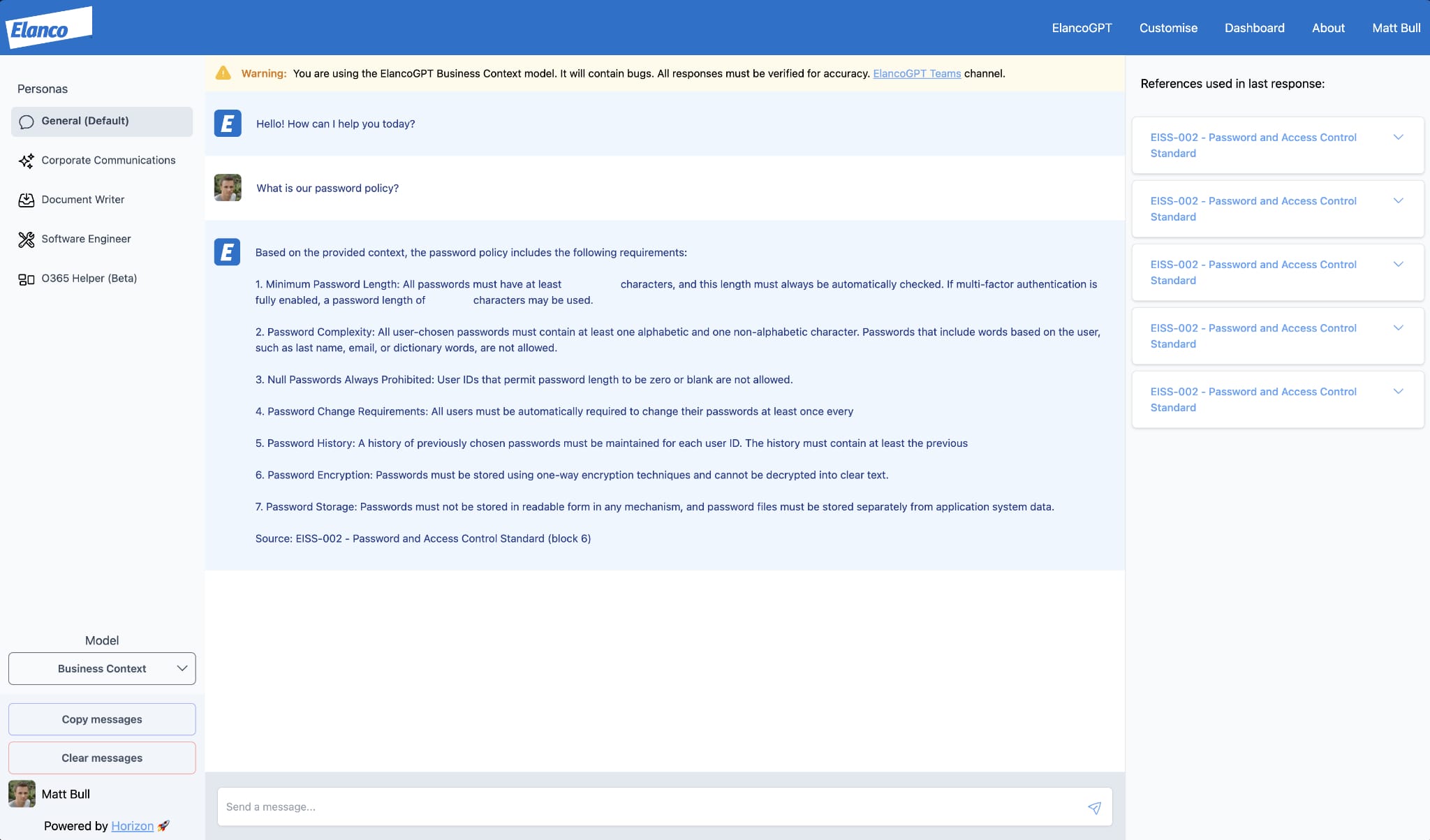Screen dimensions: 1430x840
Task: Switch to the Software Engineer persona
Action: pos(102,240)
